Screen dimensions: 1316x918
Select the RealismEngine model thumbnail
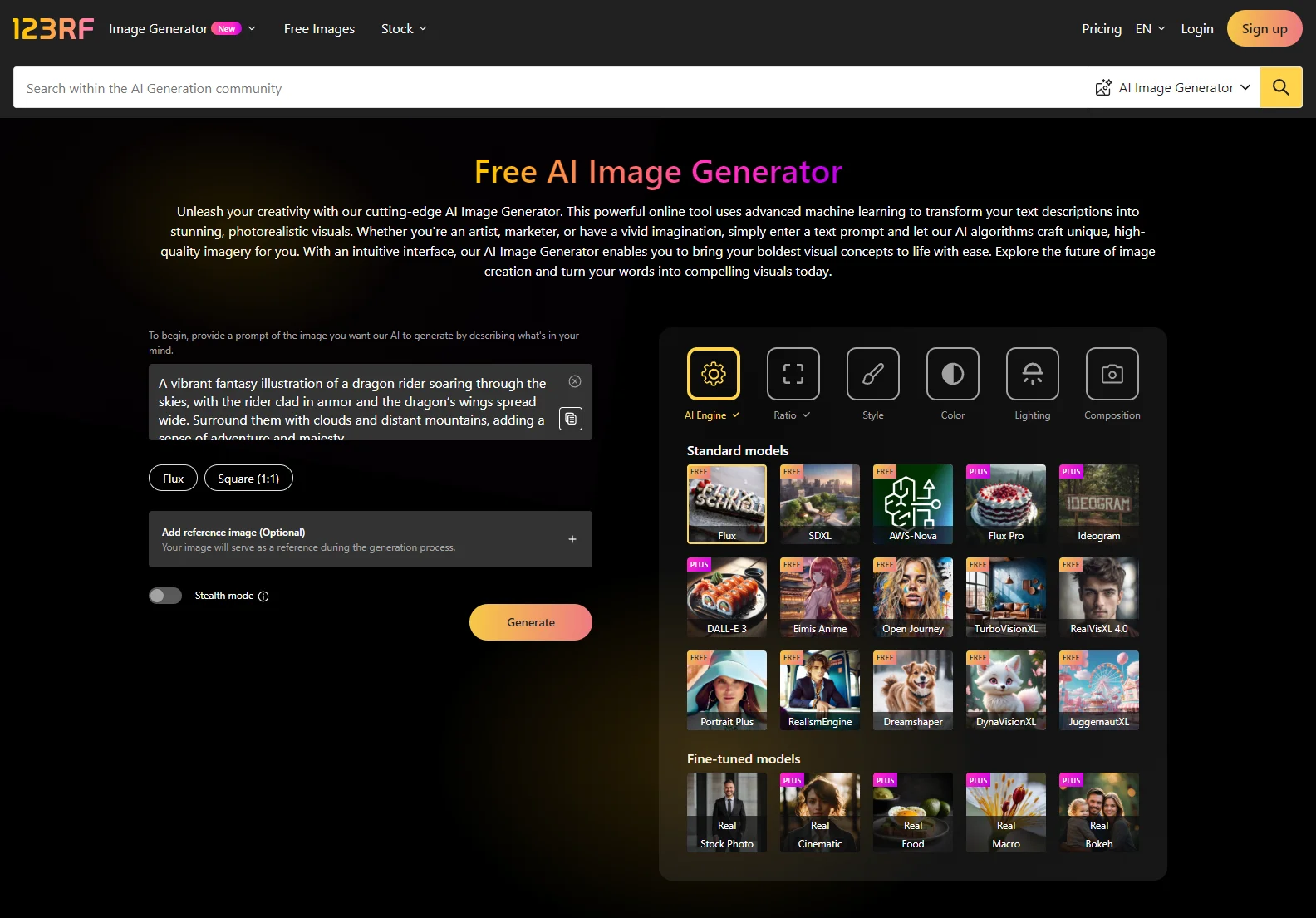[820, 690]
